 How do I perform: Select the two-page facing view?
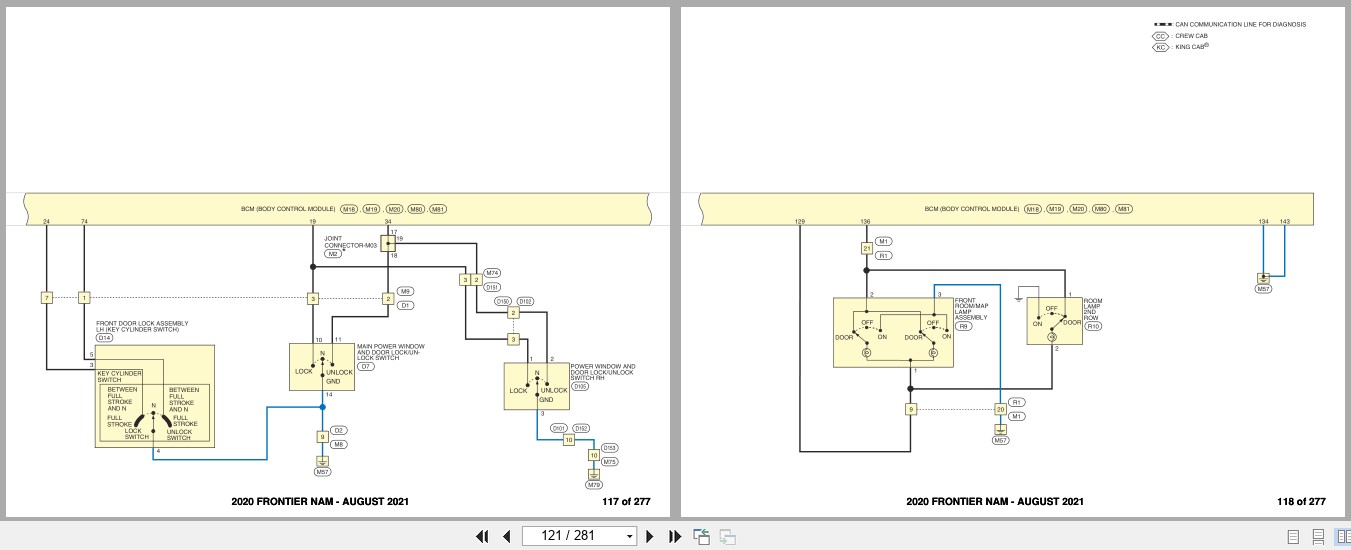pos(1342,536)
